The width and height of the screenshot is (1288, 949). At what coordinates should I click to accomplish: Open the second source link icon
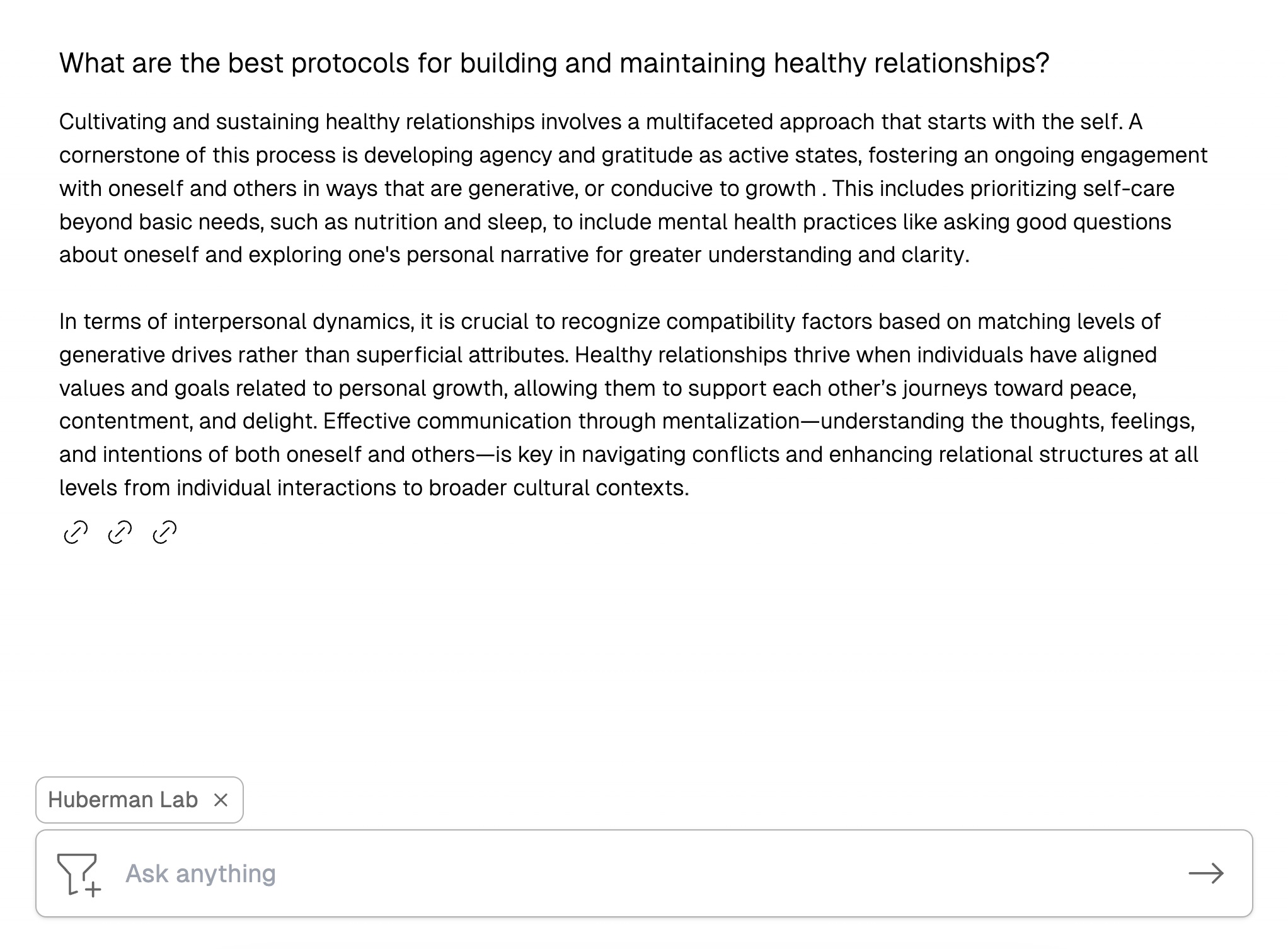click(120, 532)
